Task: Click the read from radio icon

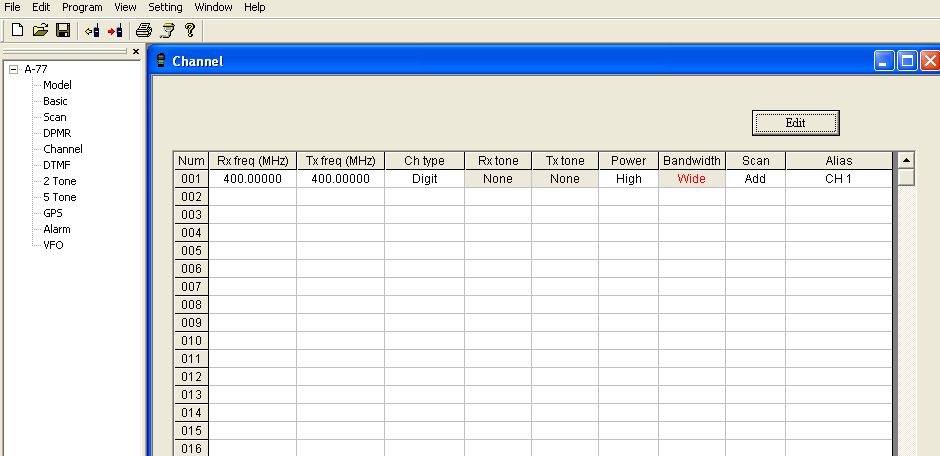Action: [x=92, y=30]
